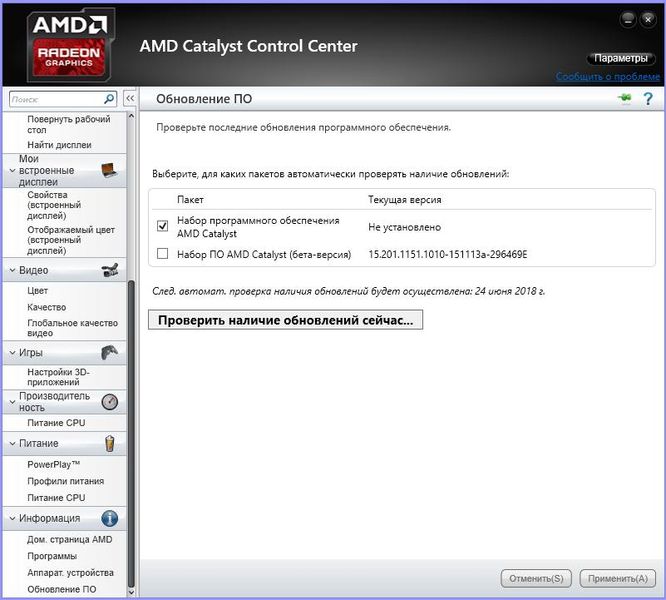The image size is (666, 600).
Task: Click the search magnifier icon
Action: tap(109, 99)
